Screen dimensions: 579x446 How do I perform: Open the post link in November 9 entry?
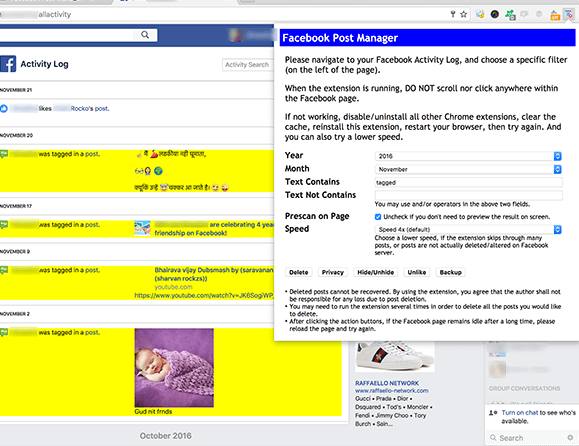tap(92, 270)
